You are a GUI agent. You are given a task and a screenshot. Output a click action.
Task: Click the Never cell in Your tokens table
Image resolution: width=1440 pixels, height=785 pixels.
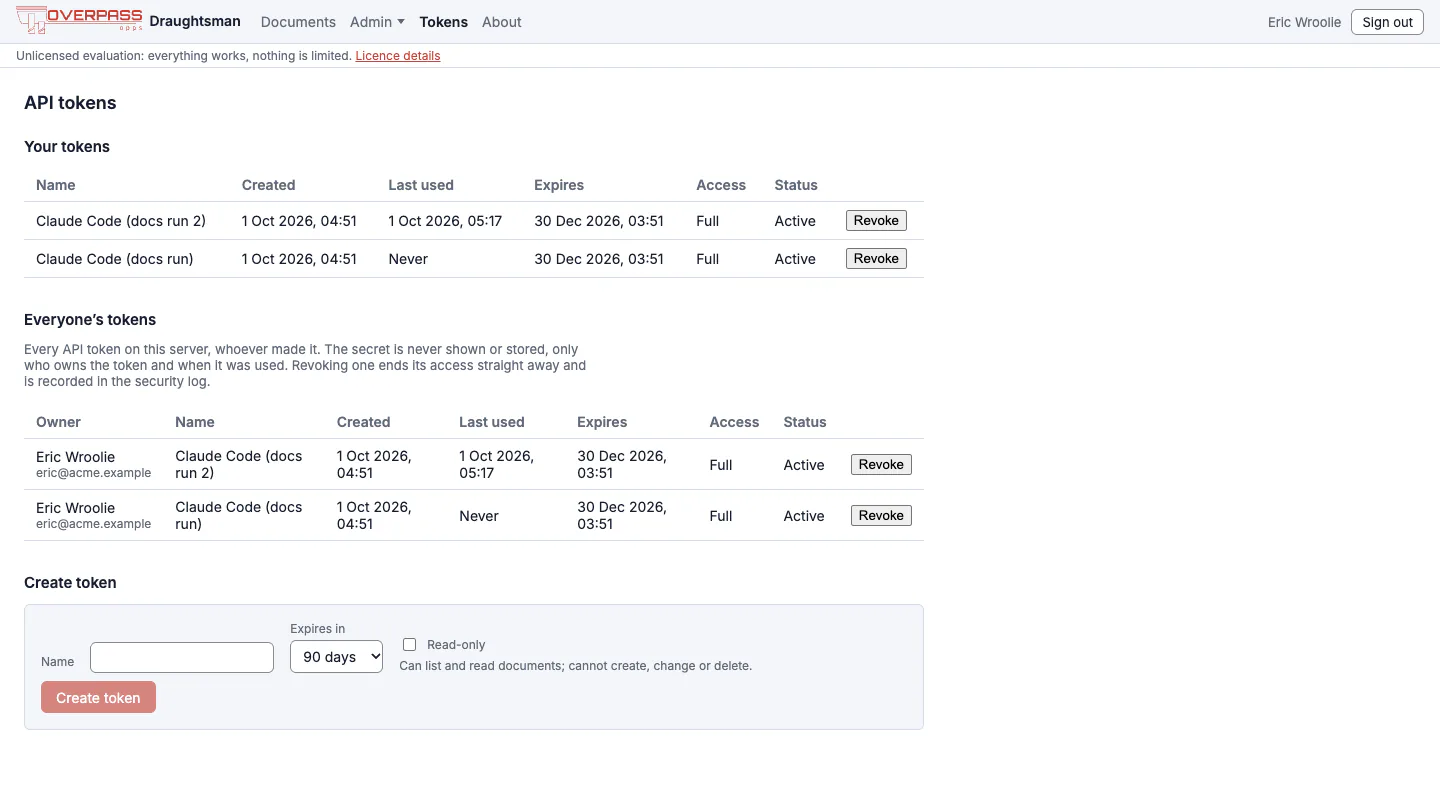[x=408, y=259]
